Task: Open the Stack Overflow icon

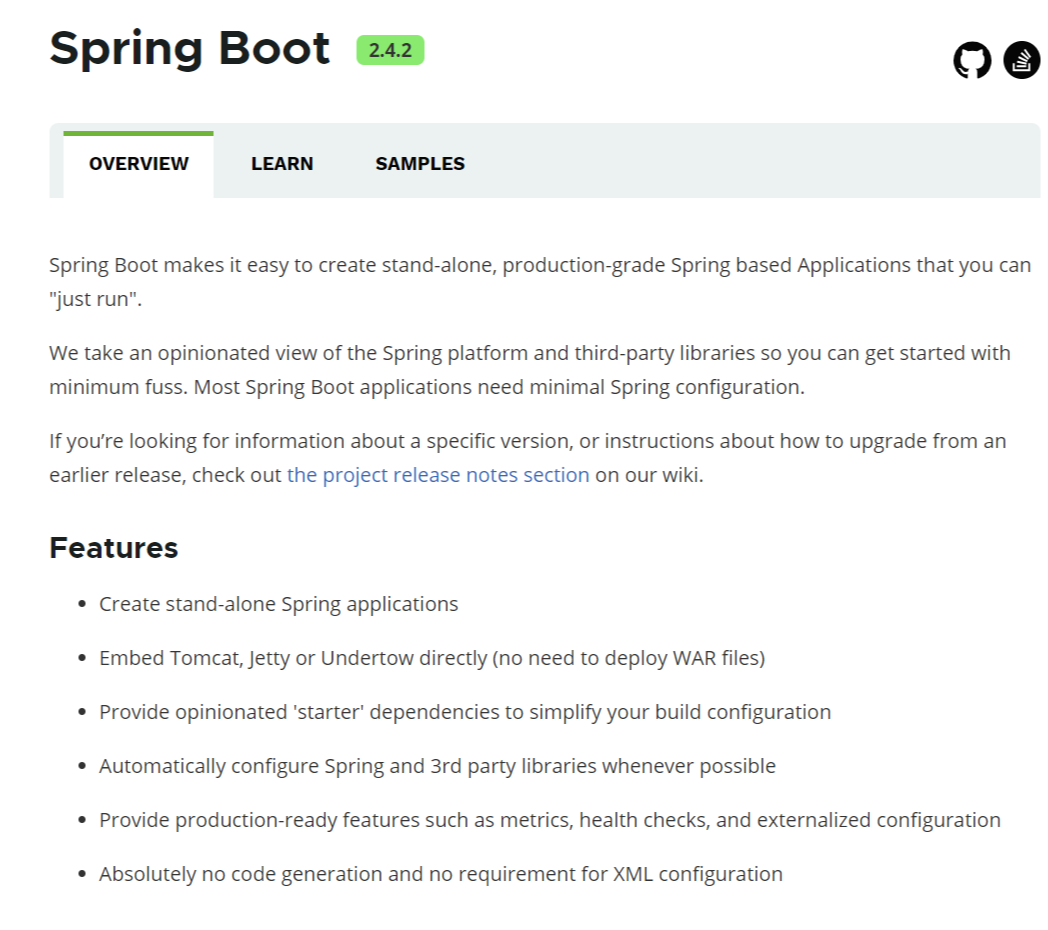Action: pyautogui.click(x=1021, y=60)
